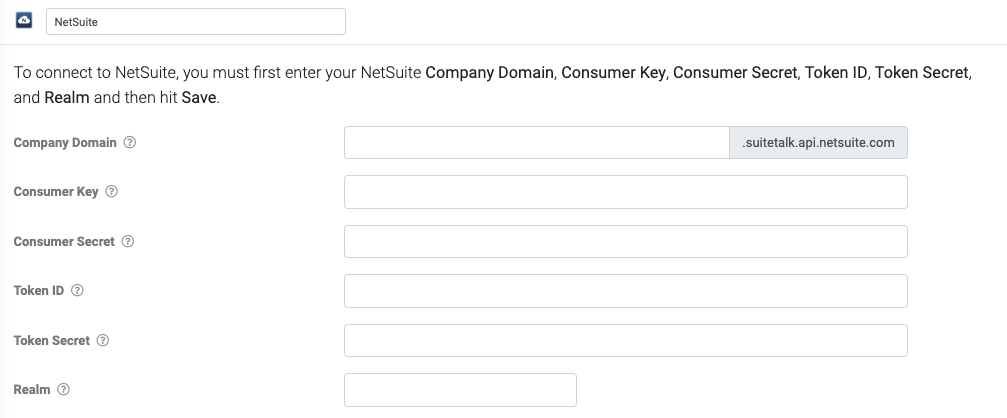Click the Consumer Secret field label text

point(64,241)
